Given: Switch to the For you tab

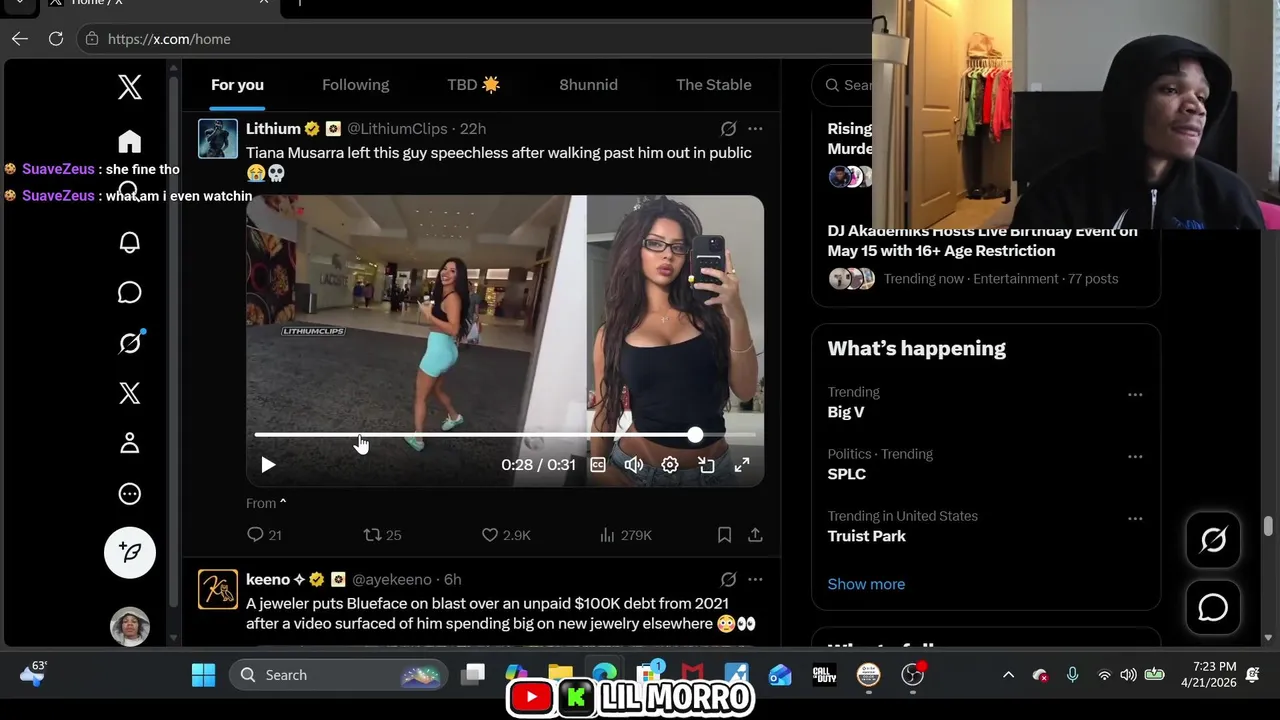Looking at the screenshot, I should 237,85.
